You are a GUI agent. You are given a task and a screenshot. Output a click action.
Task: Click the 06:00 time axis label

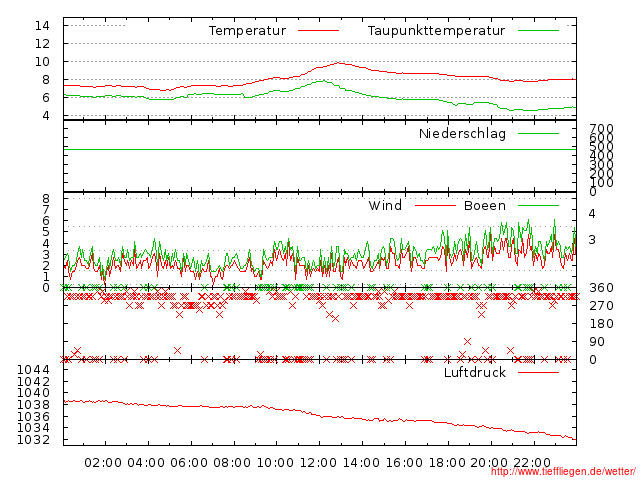pyautogui.click(x=189, y=463)
